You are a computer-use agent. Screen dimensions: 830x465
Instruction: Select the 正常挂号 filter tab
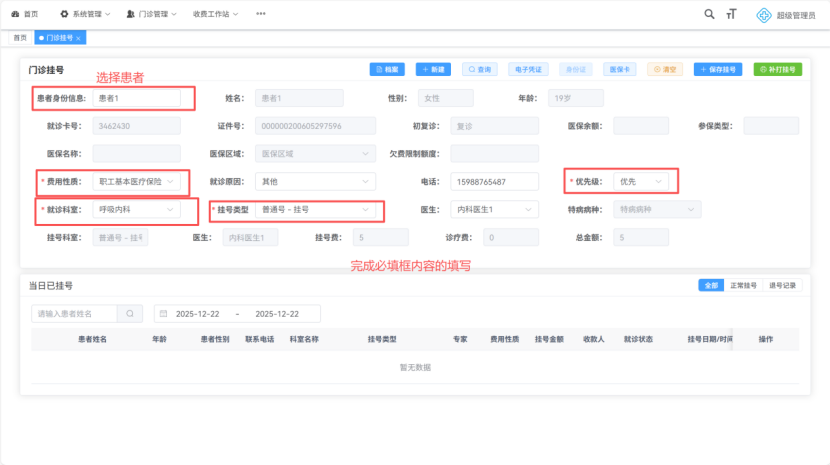click(x=743, y=285)
